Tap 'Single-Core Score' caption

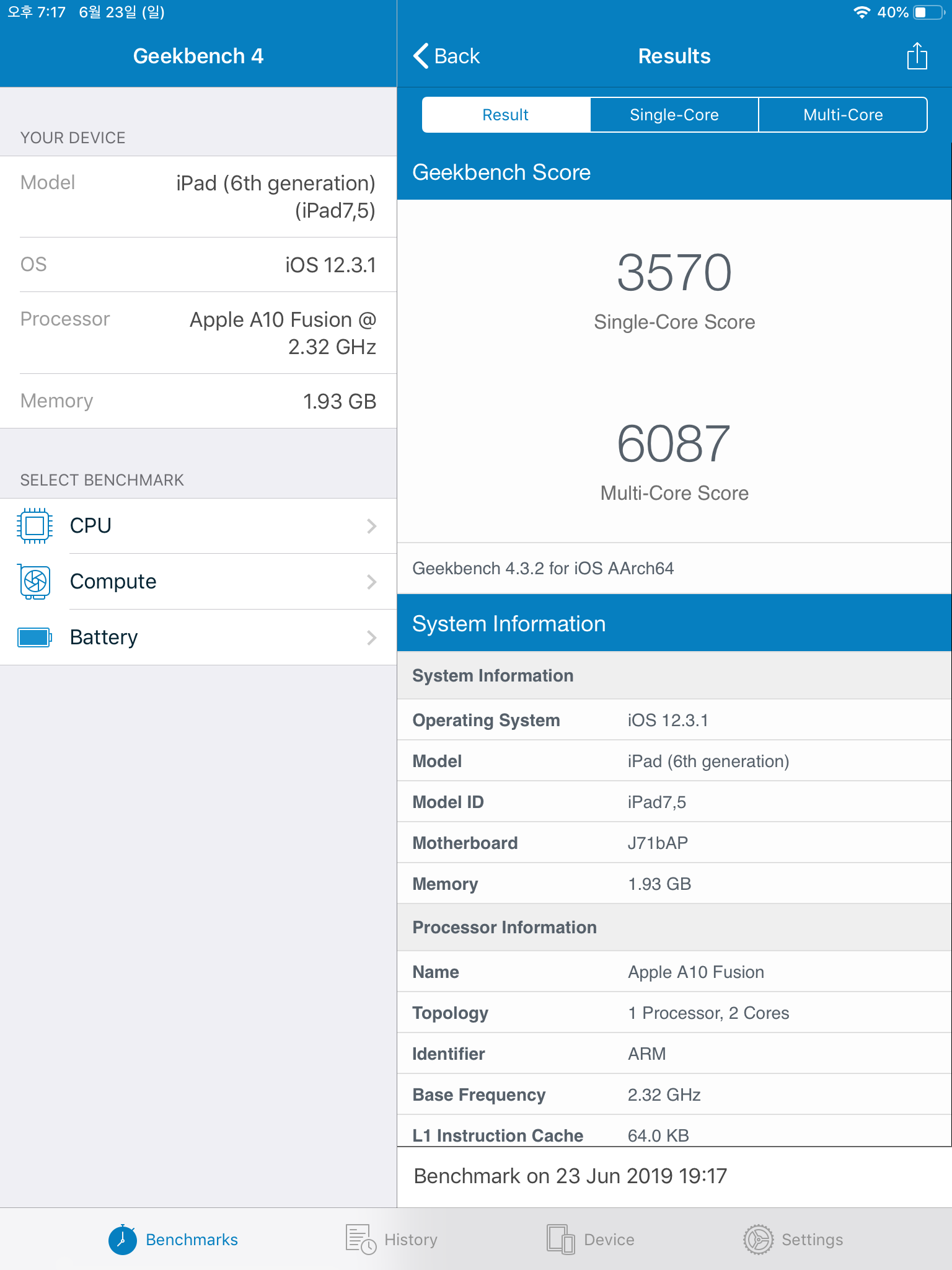coord(674,322)
